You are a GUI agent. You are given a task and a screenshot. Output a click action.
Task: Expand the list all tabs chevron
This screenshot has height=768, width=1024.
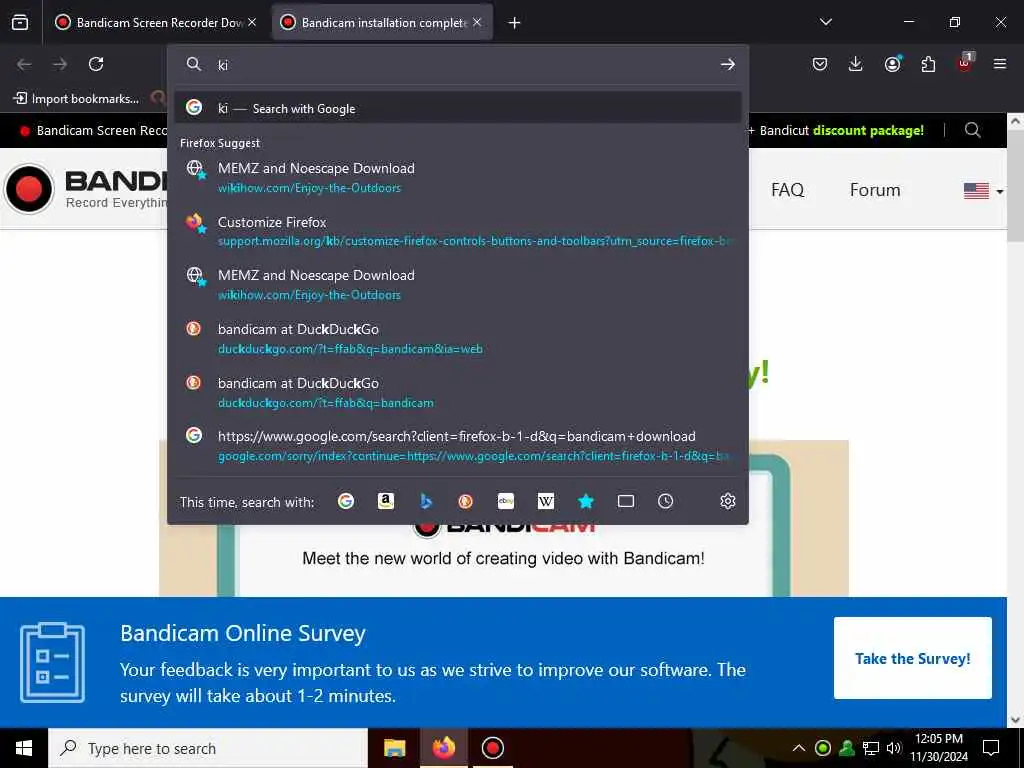click(825, 22)
